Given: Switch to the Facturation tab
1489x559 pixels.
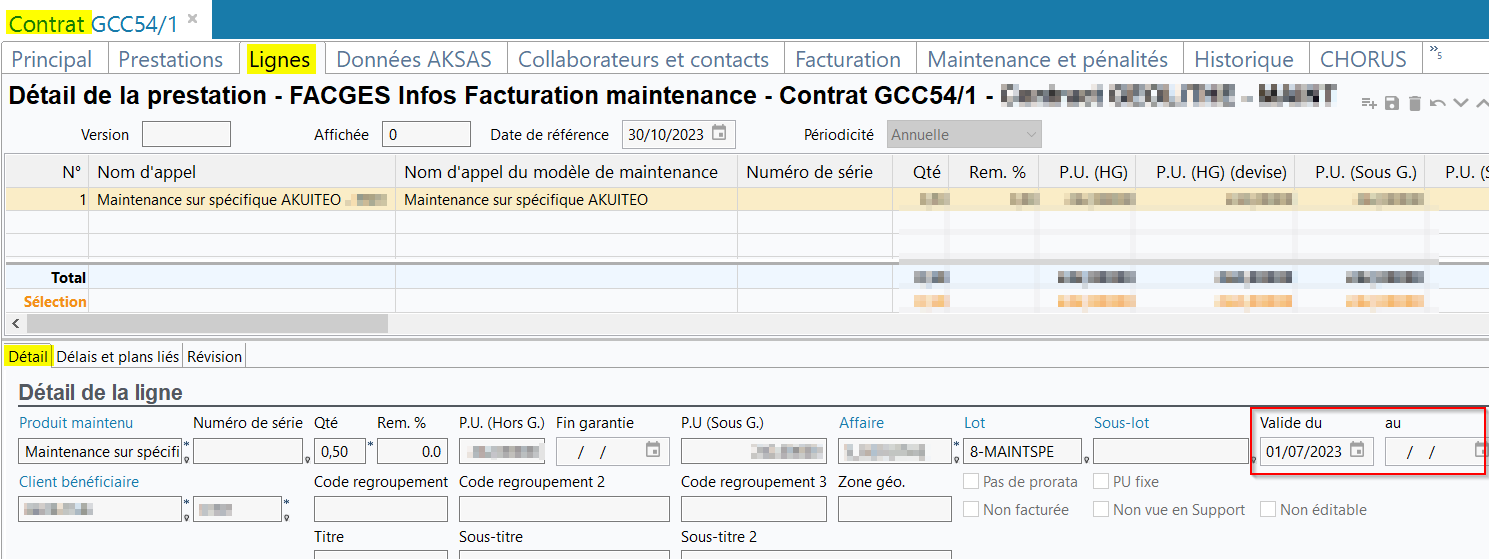Looking at the screenshot, I should tap(848, 59).
